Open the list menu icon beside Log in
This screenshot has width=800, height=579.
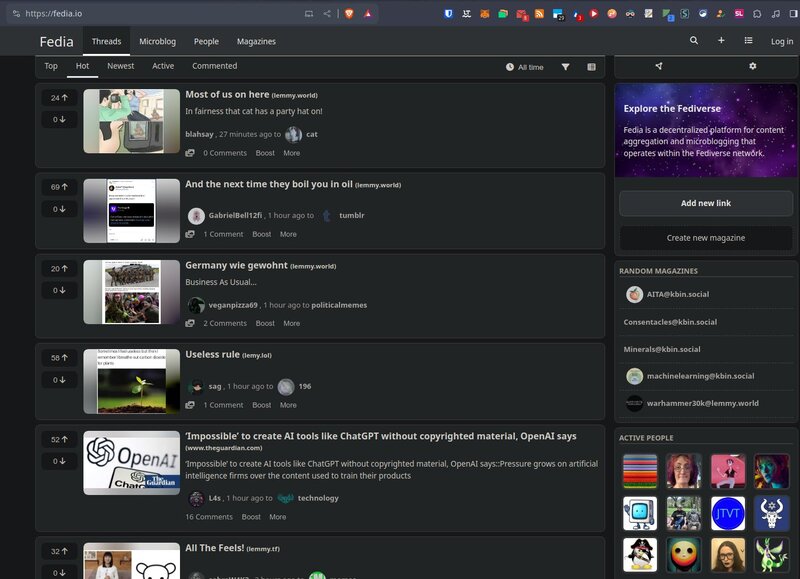748,41
